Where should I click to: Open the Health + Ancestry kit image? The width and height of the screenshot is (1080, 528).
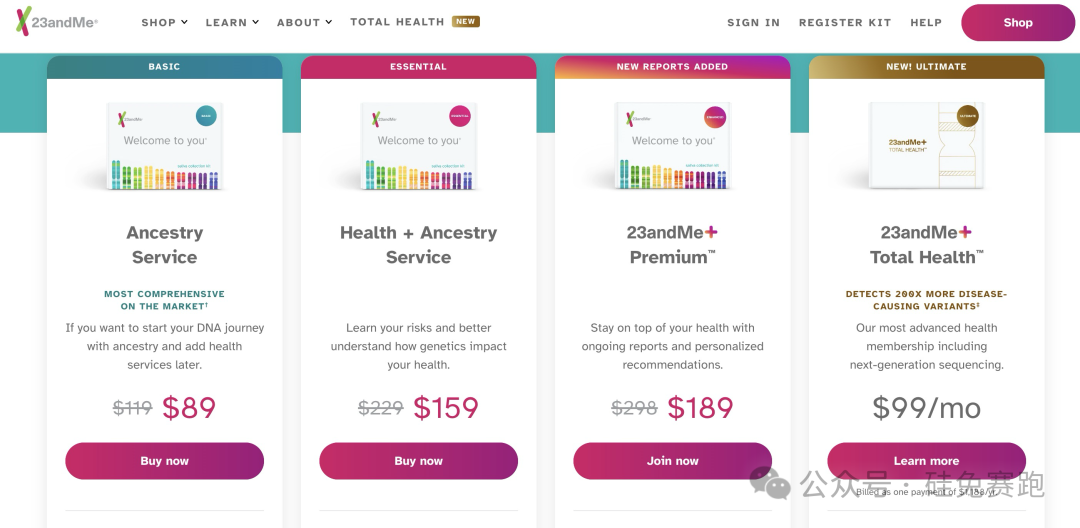coord(419,146)
